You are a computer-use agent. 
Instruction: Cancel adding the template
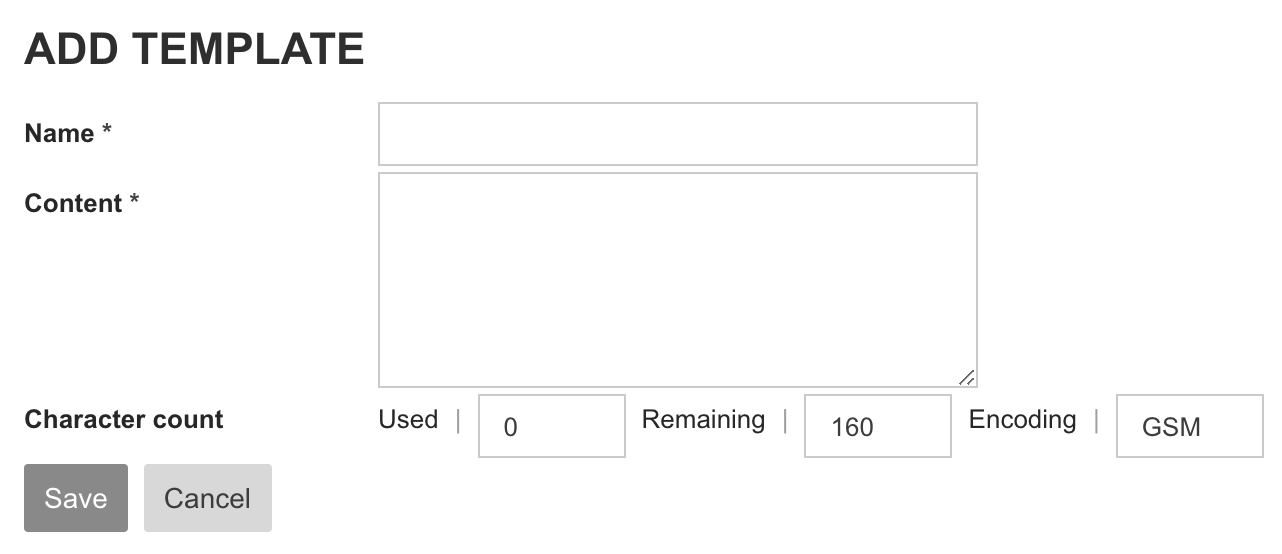(208, 498)
